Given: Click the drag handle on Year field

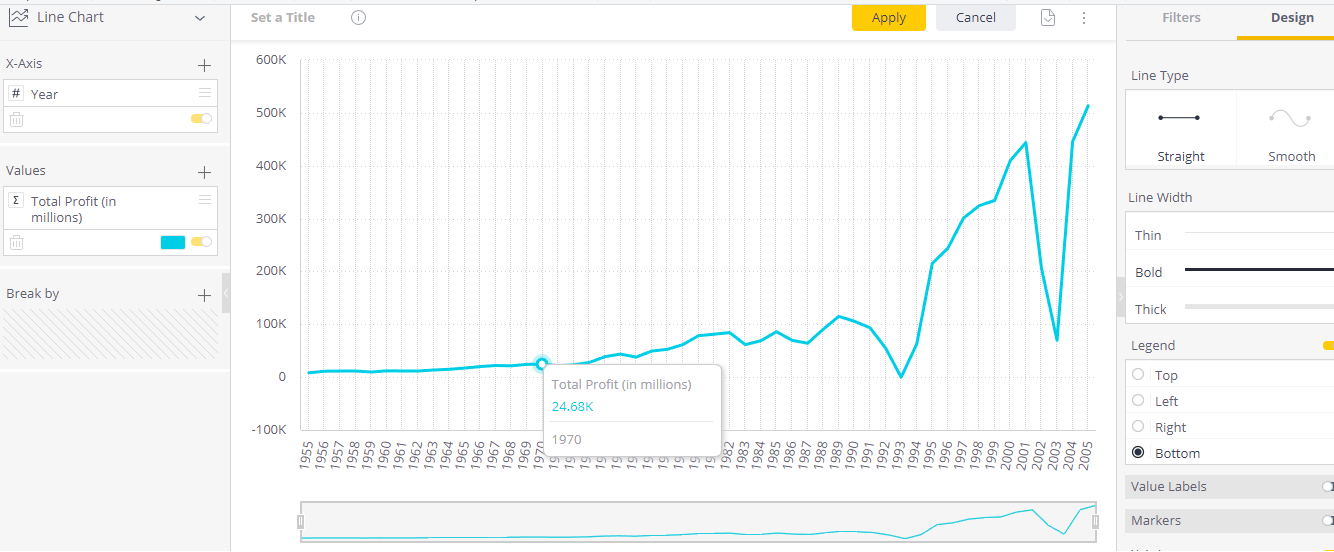Looking at the screenshot, I should (x=205, y=93).
